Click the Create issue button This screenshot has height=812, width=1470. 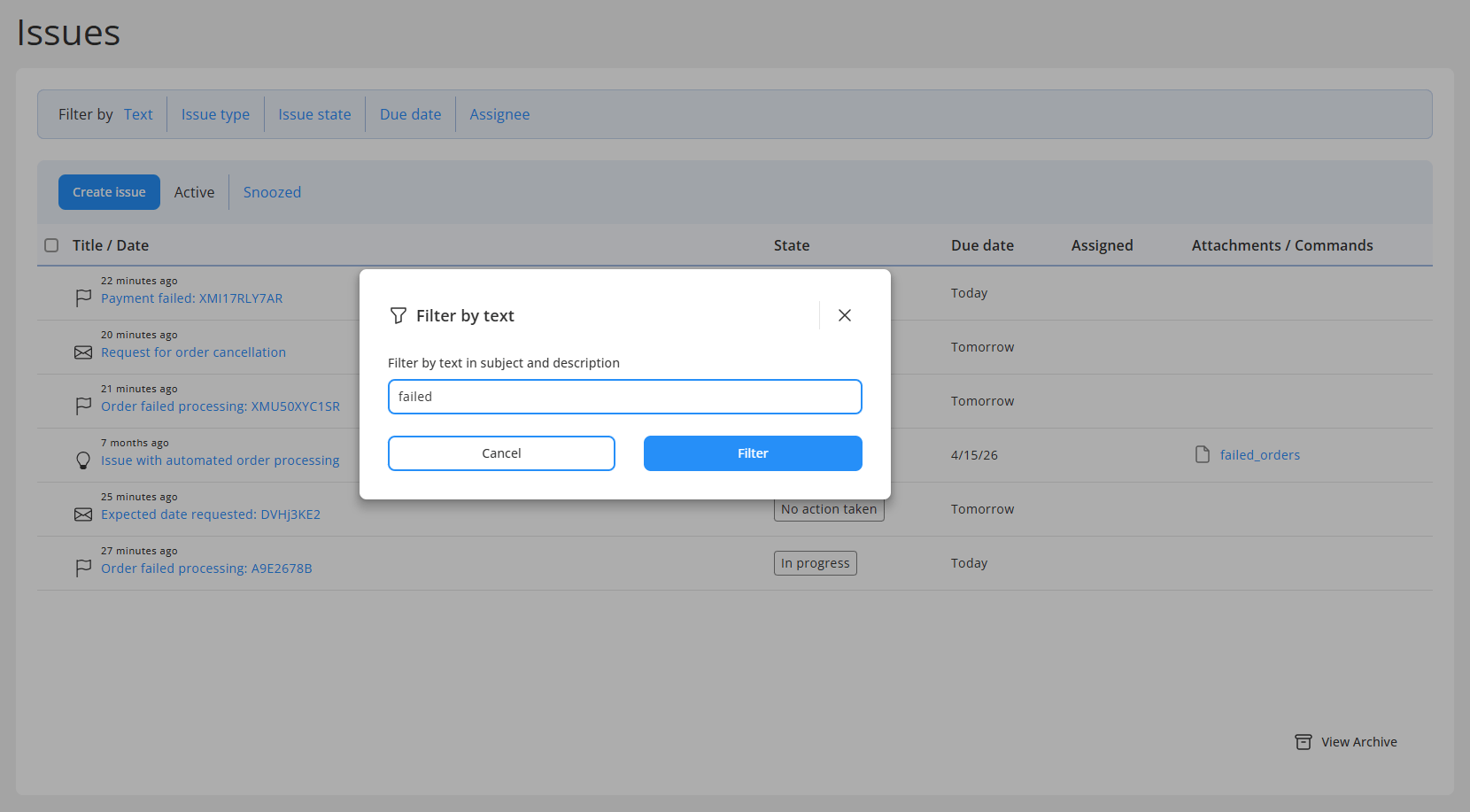(109, 192)
